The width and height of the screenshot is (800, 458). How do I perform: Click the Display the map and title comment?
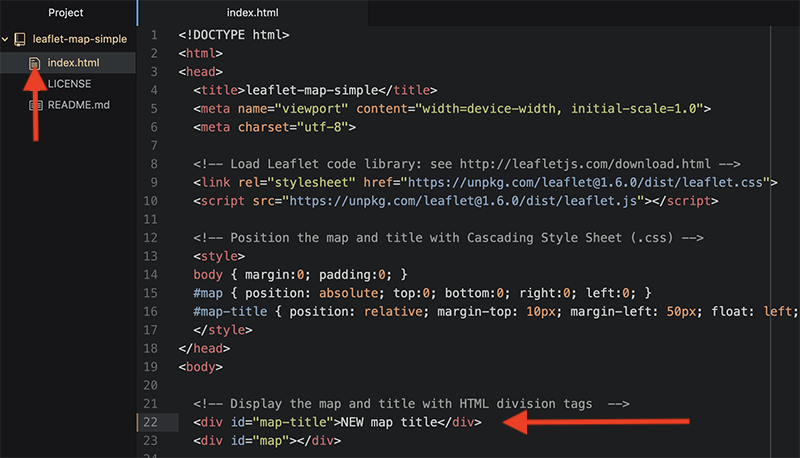click(411, 404)
